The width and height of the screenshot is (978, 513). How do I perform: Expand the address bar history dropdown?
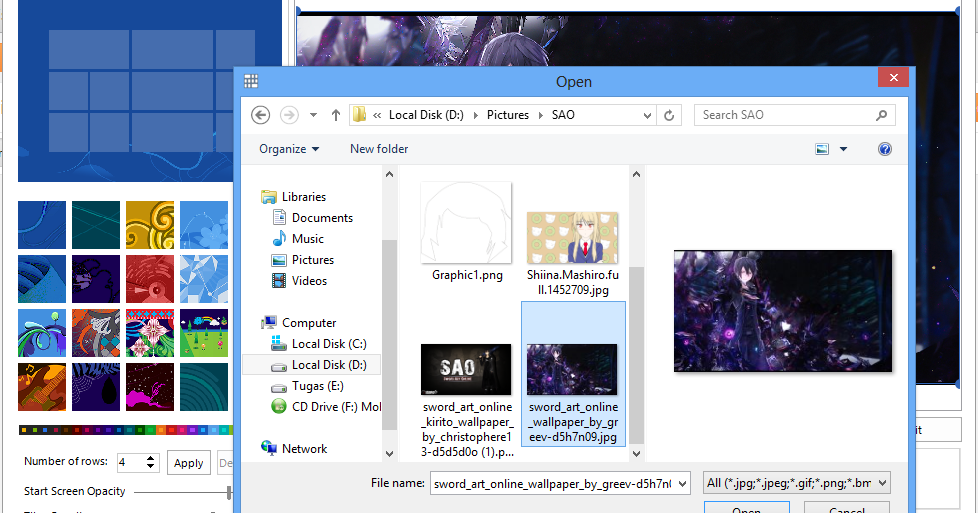coord(647,115)
